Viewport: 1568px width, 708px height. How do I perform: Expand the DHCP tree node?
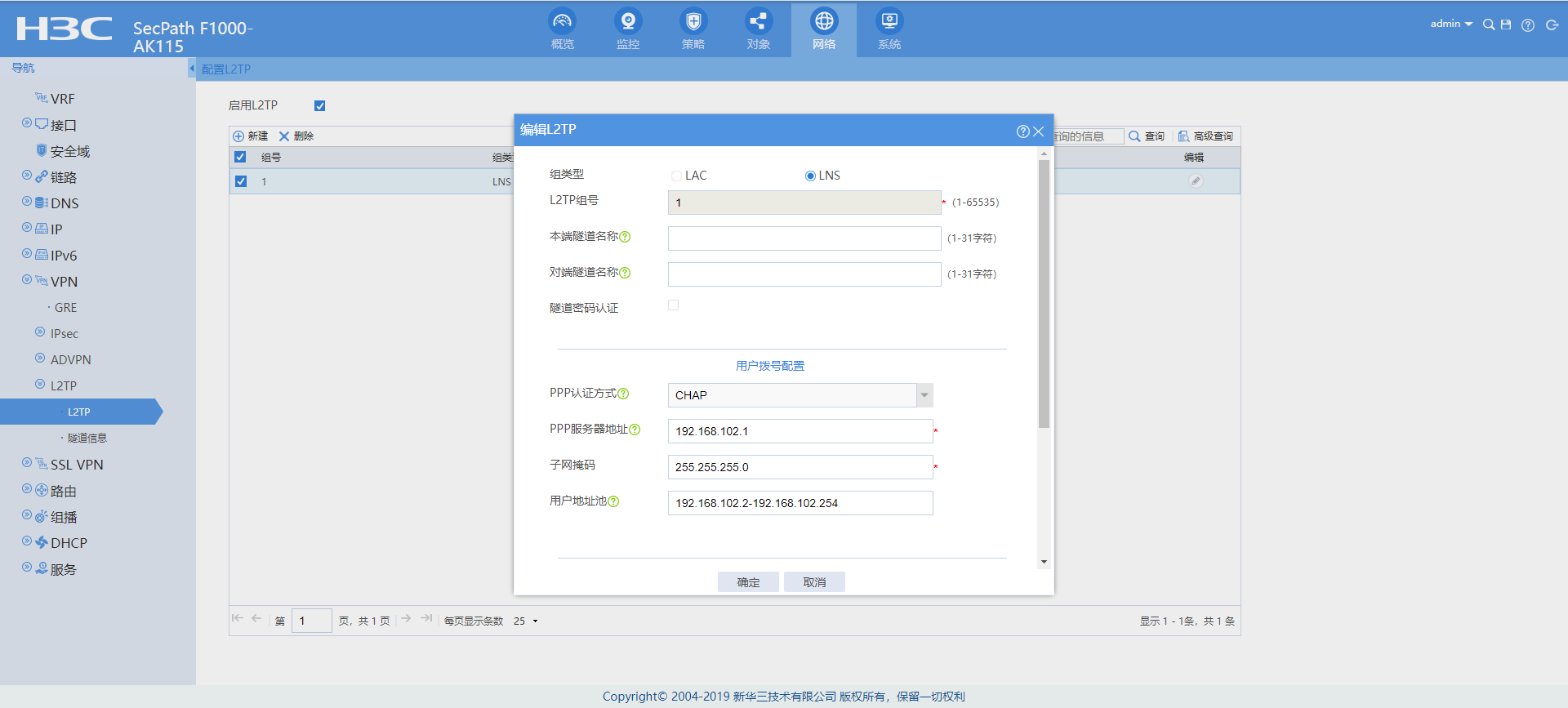tap(27, 541)
